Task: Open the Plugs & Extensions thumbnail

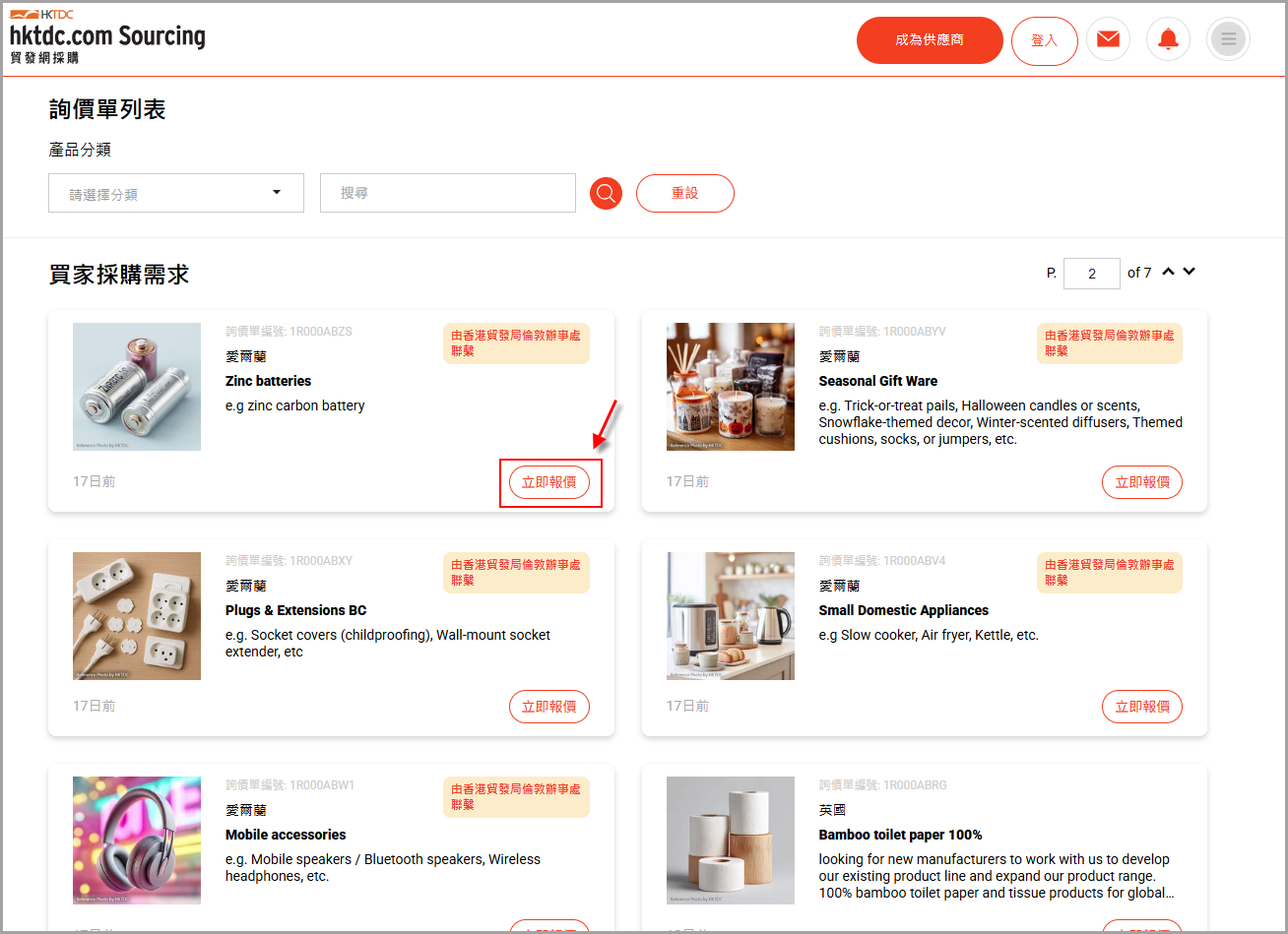Action: [x=137, y=616]
